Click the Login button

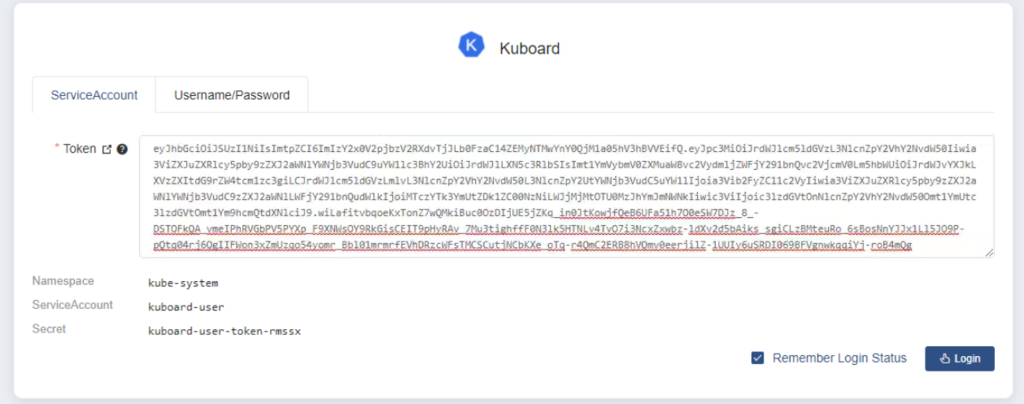[959, 358]
